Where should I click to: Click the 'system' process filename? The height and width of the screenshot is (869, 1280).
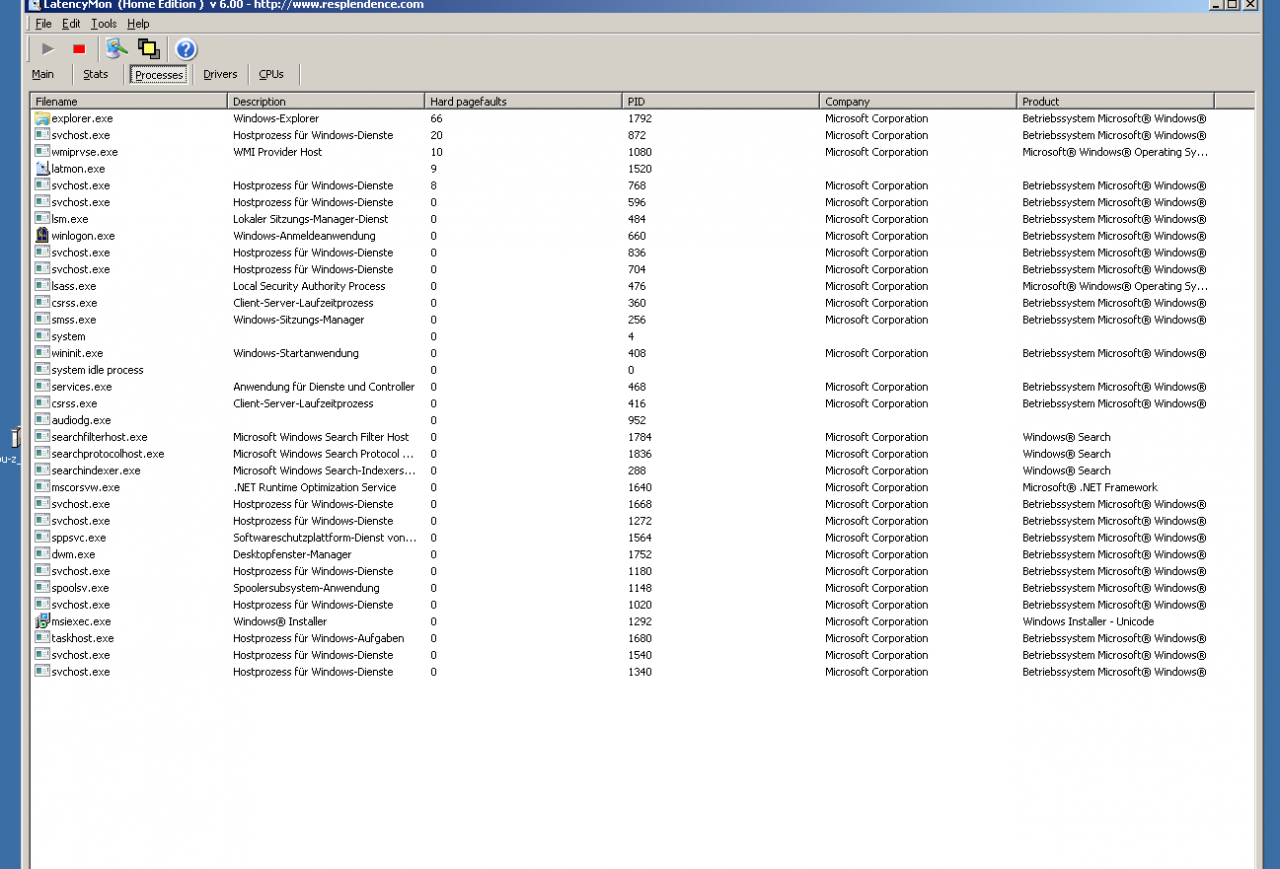click(68, 336)
